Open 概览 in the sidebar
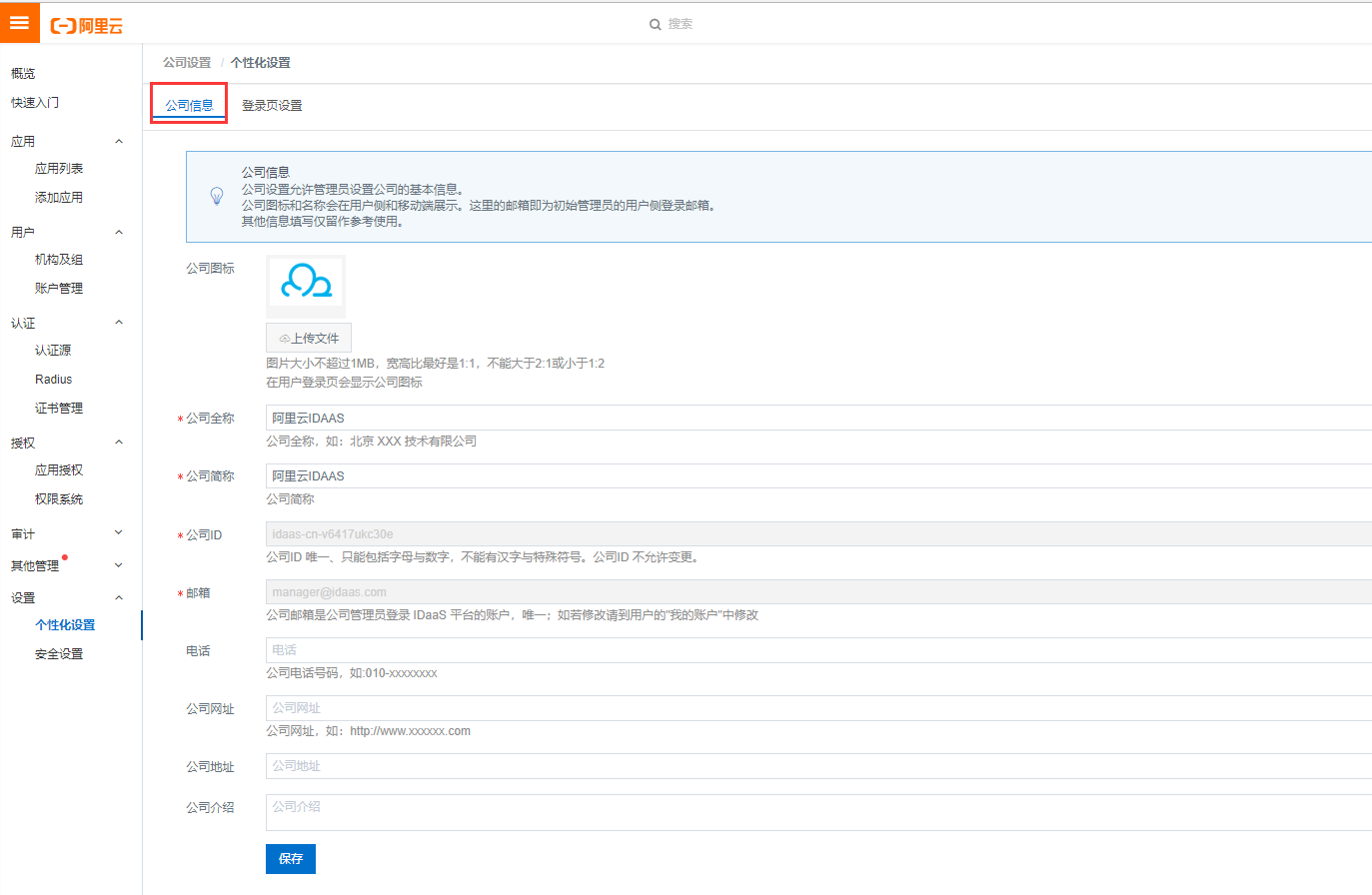This screenshot has height=895, width=1372. pyautogui.click(x=23, y=73)
